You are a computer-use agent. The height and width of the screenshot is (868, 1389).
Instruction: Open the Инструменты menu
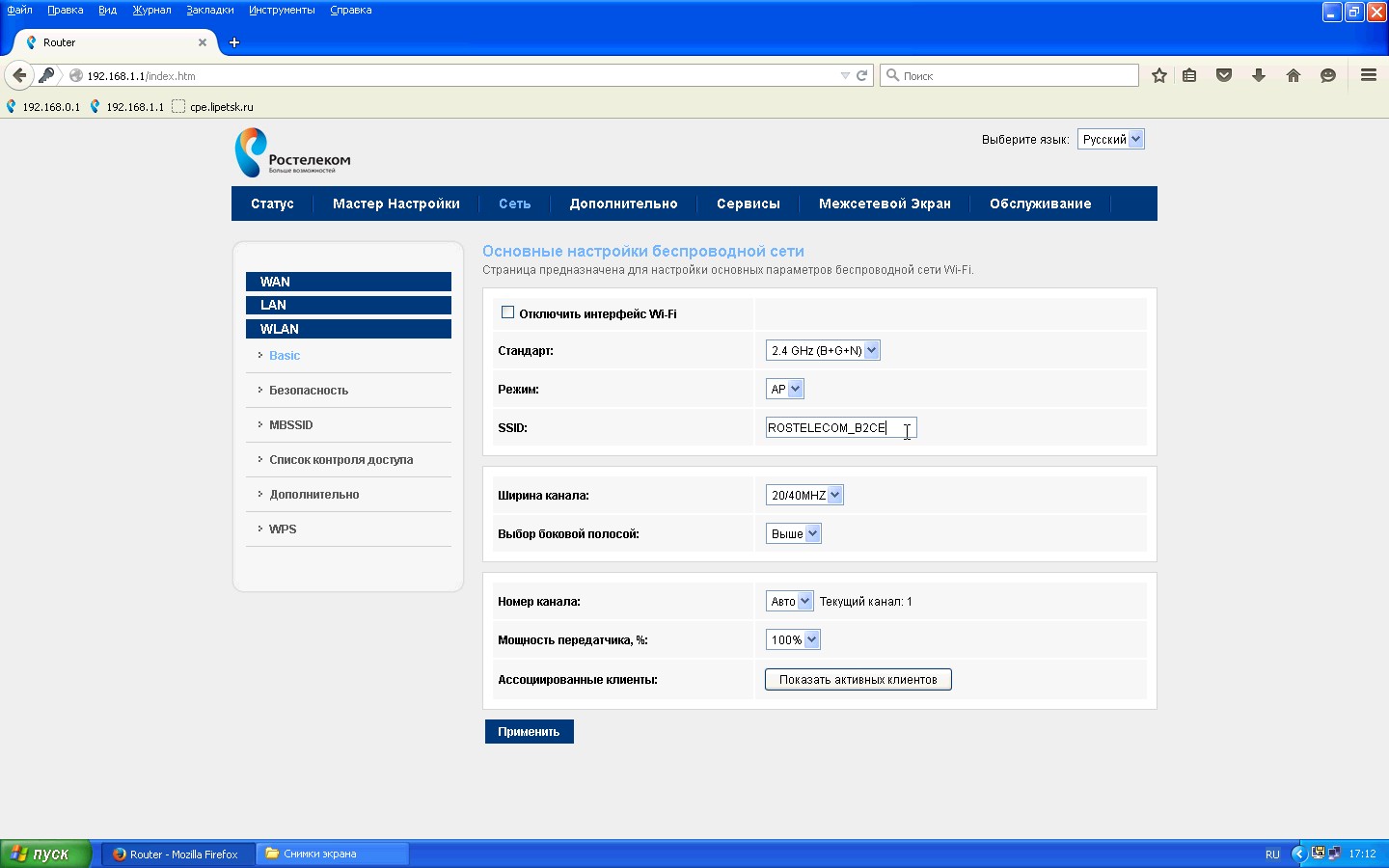pyautogui.click(x=282, y=10)
